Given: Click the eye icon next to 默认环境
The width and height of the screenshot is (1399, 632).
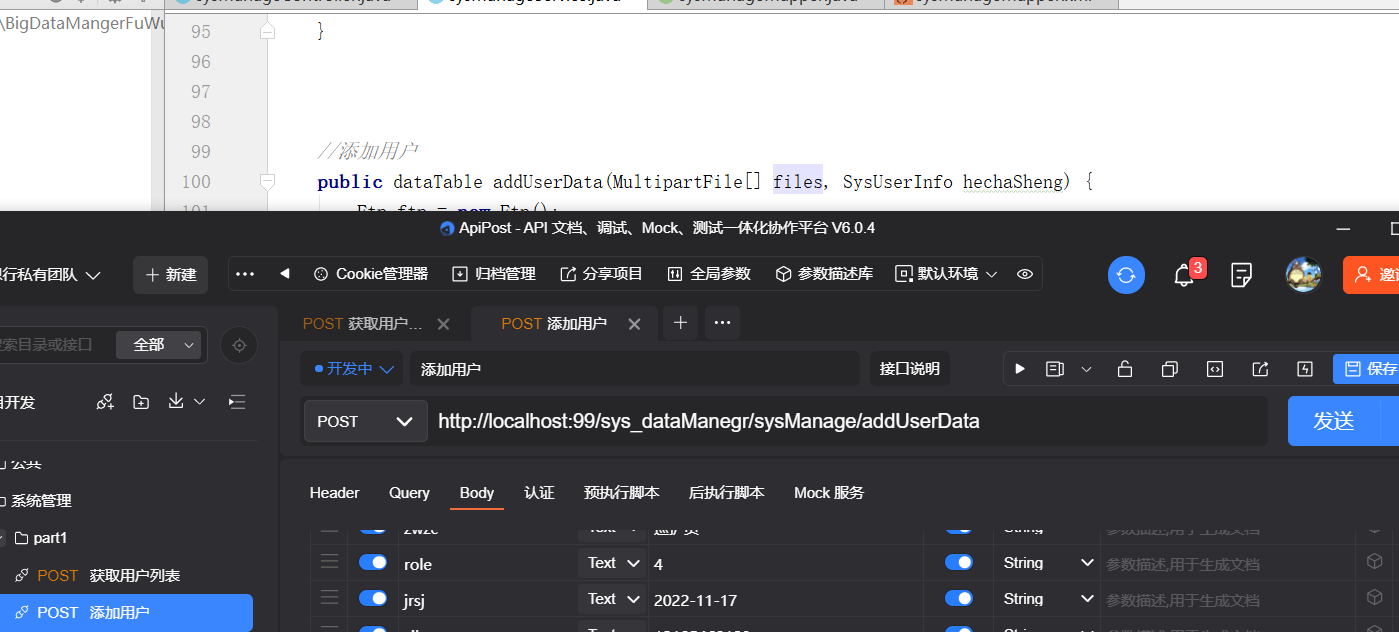Looking at the screenshot, I should click(1024, 274).
